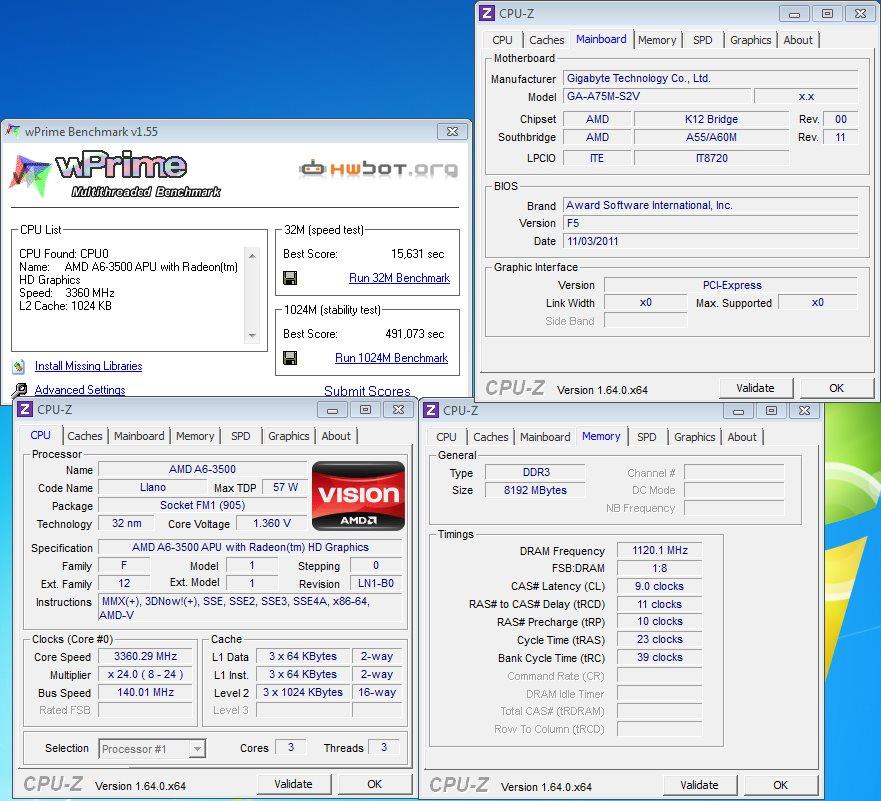
Task: Close the wPrime Benchmark window
Action: (452, 131)
